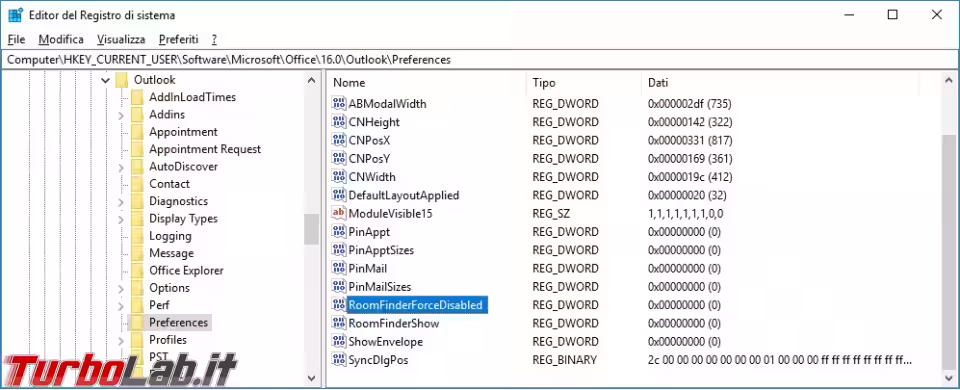Open the Preferiti menu
Screen dimensions: 960x390
179,39
